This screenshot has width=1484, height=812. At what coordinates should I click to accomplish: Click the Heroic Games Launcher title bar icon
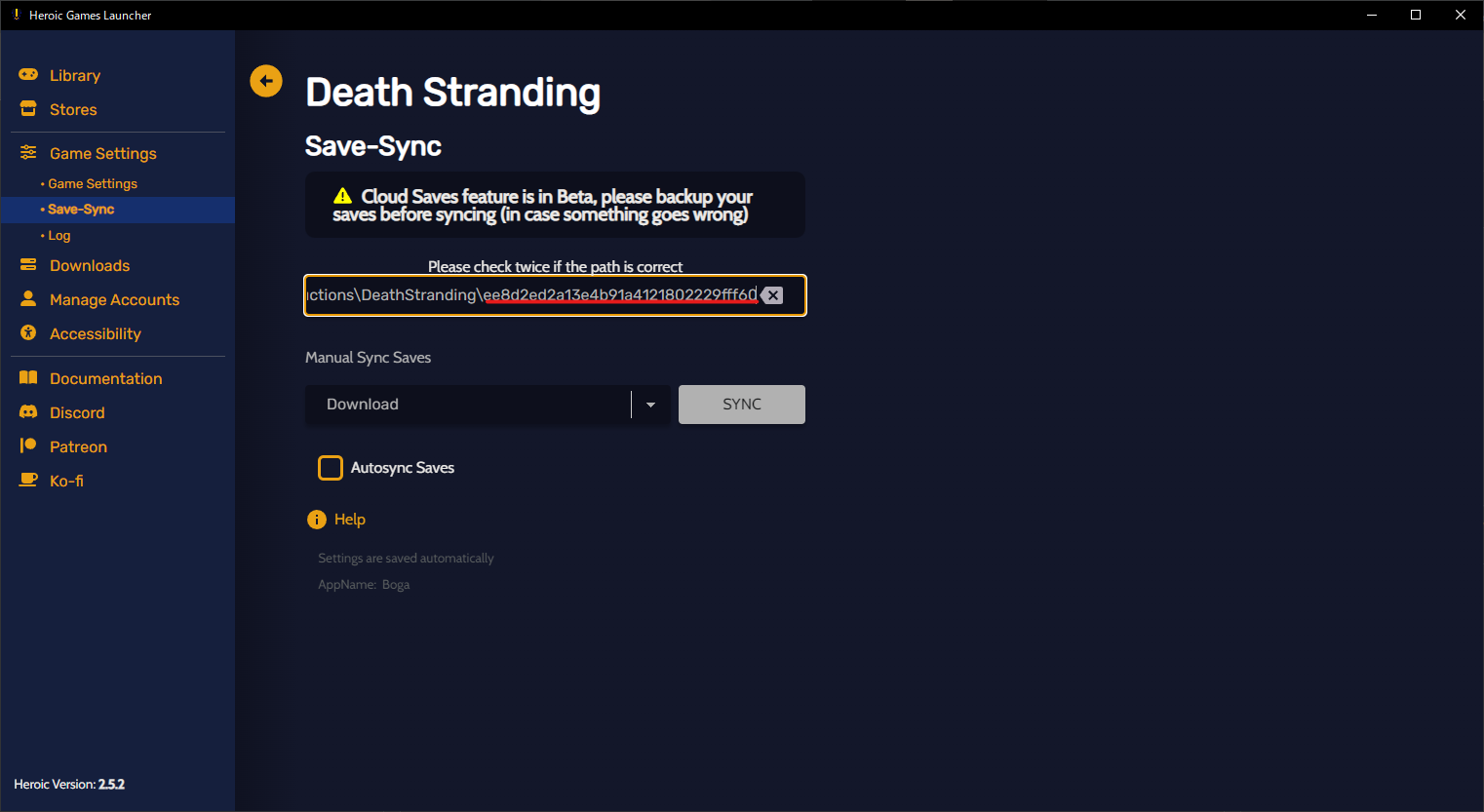coord(16,15)
